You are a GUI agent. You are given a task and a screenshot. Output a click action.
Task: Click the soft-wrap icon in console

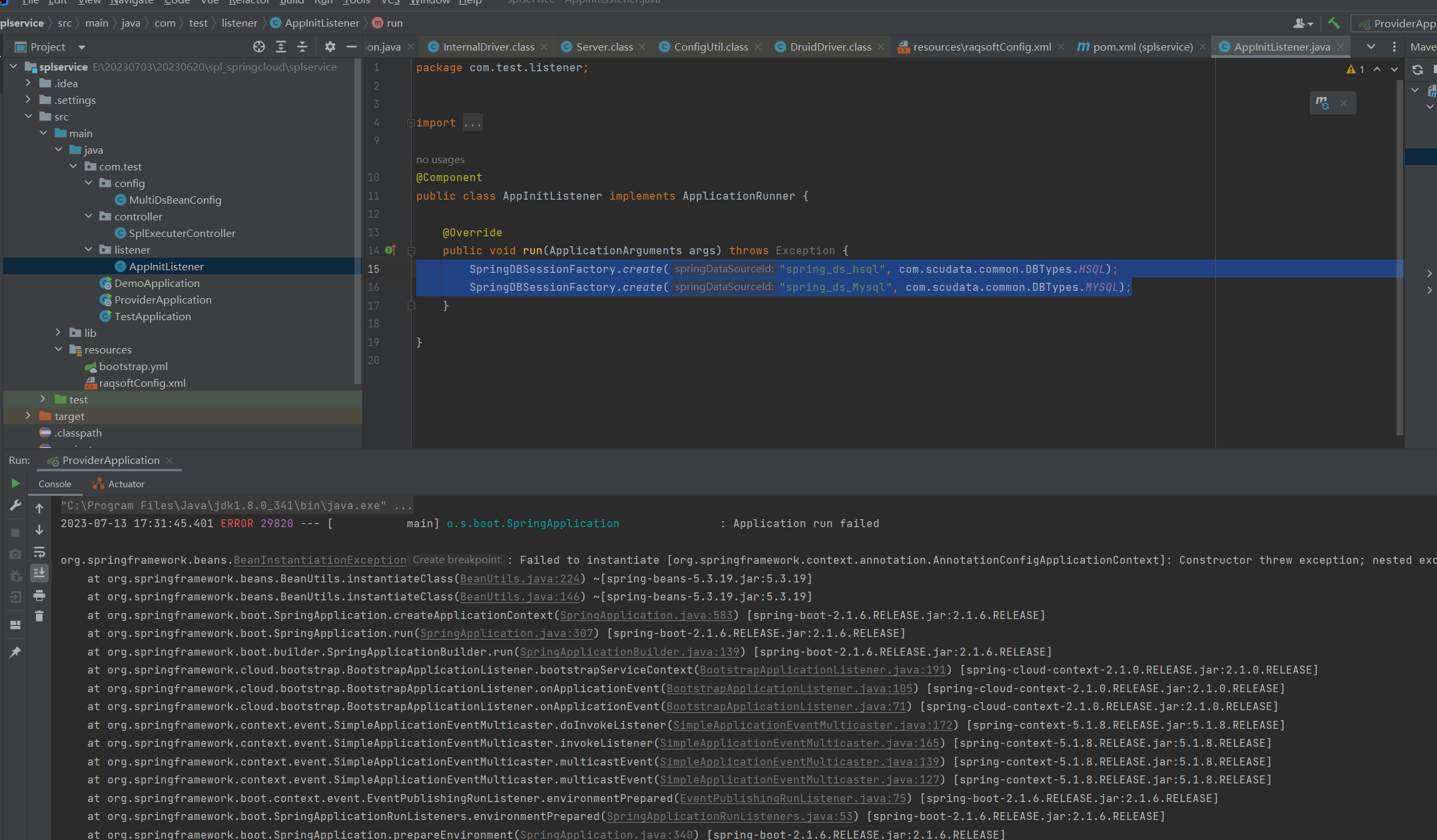pyautogui.click(x=39, y=552)
